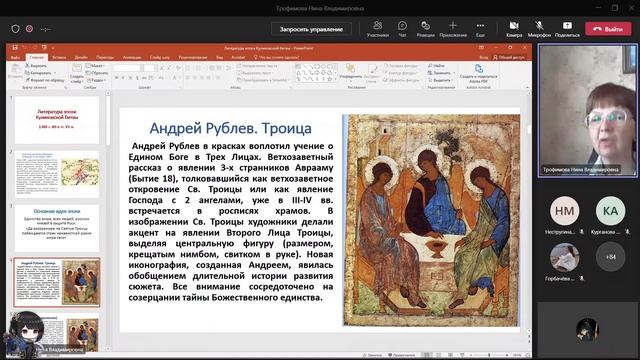Click the HM participant avatar
This screenshot has width=640, height=360.
pos(564,211)
